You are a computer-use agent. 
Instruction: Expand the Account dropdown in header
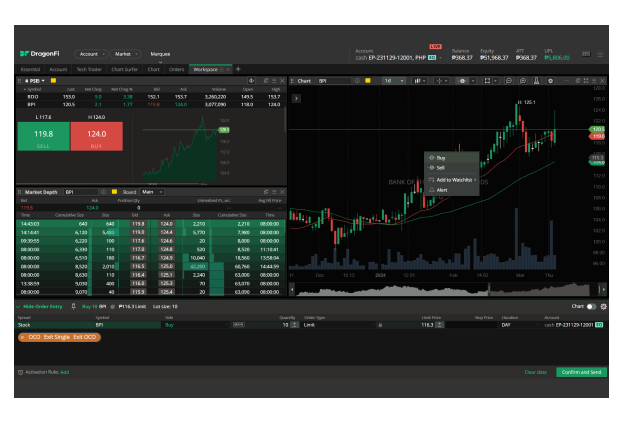coord(90,54)
